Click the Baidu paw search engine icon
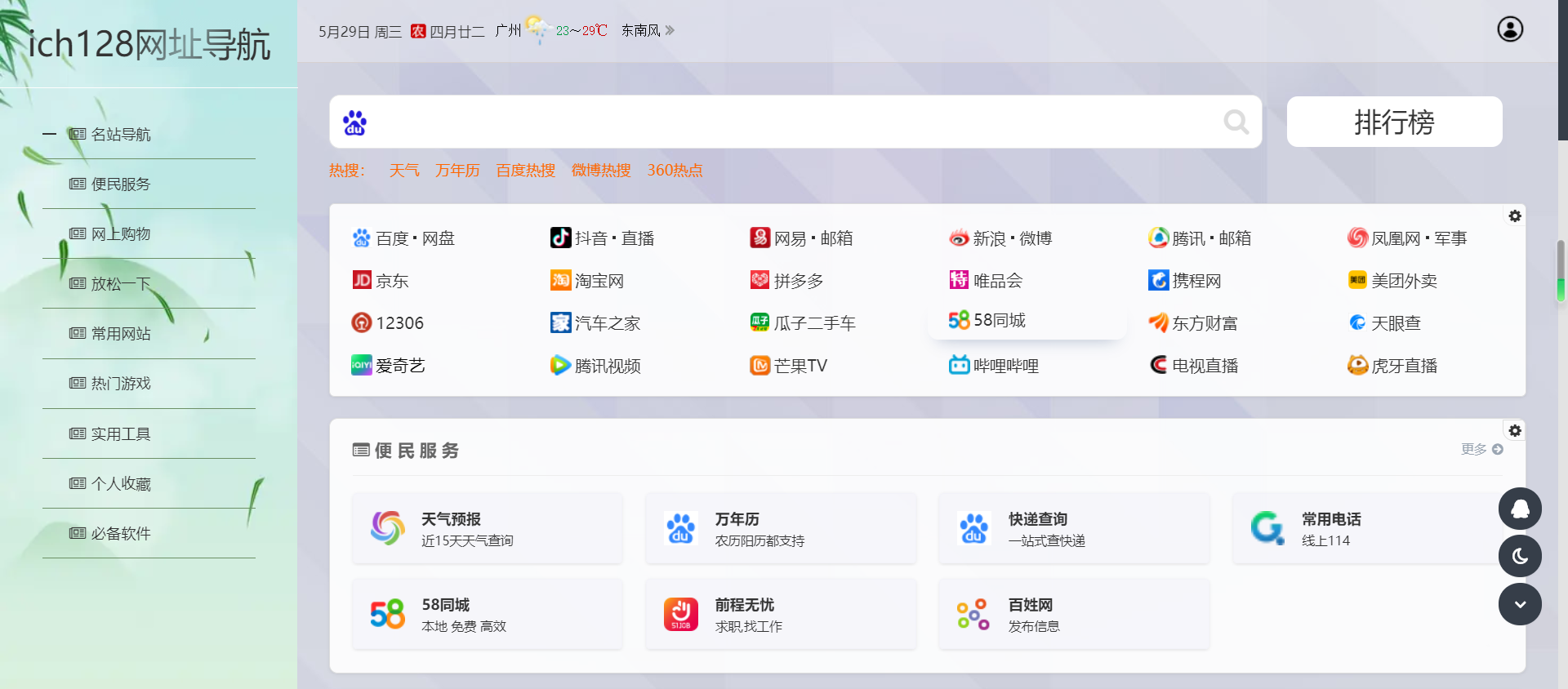Image resolution: width=1568 pixels, height=689 pixels. click(354, 122)
